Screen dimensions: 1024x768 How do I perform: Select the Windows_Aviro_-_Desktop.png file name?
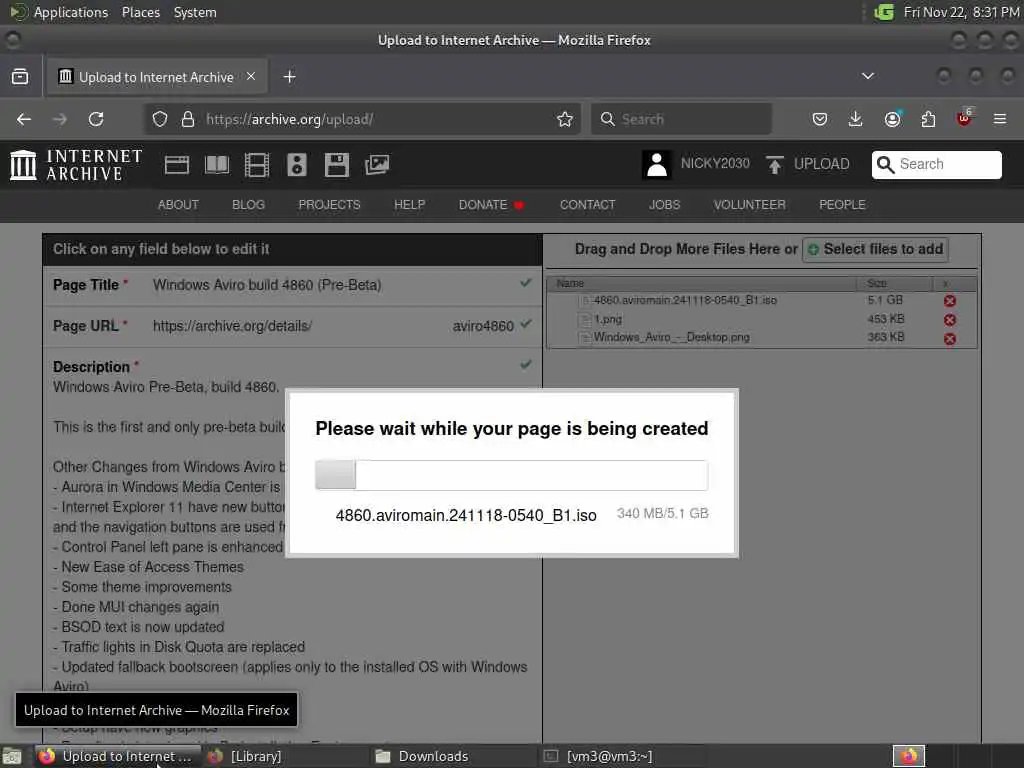pyautogui.click(x=671, y=338)
